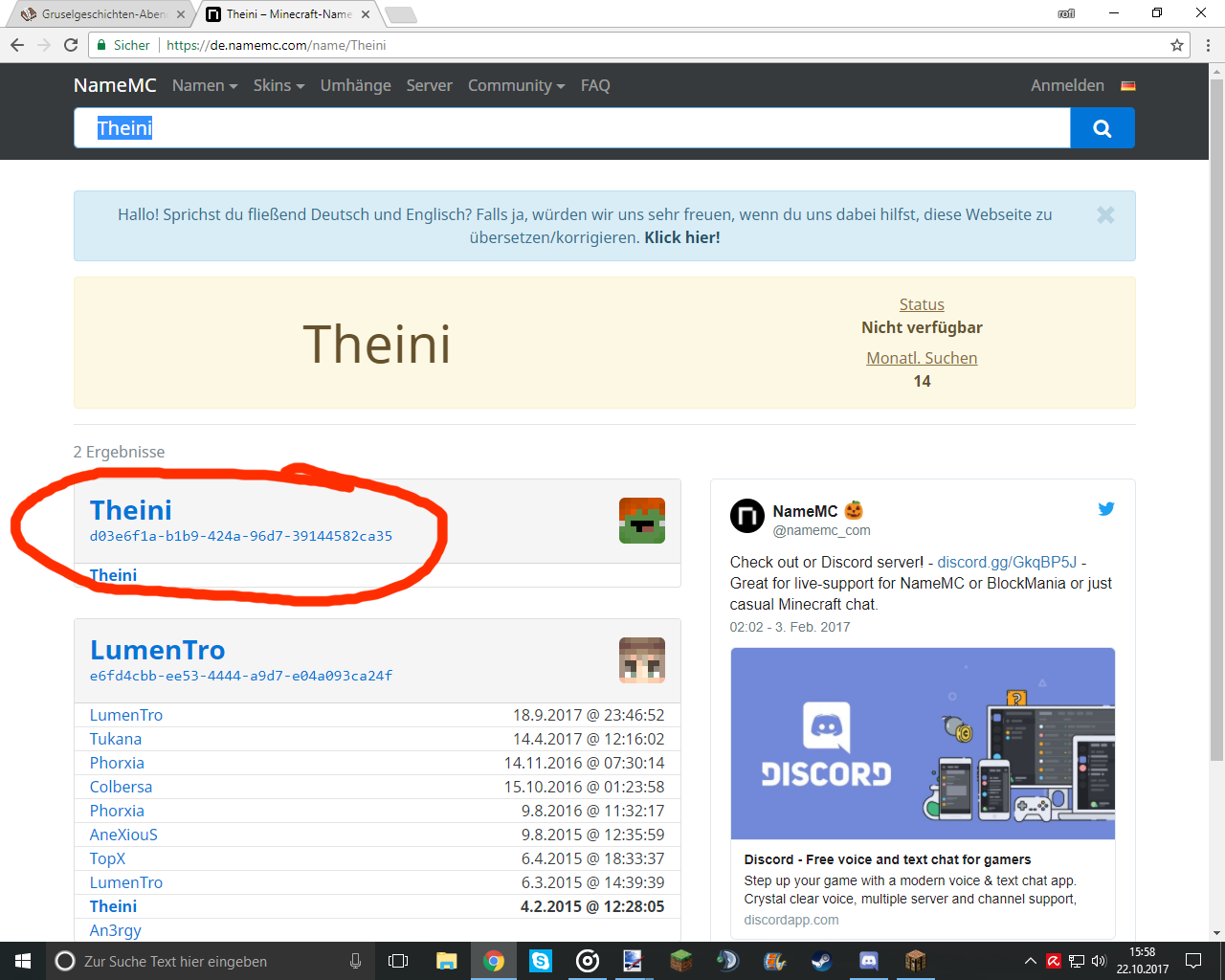Click Anmelden to log in
This screenshot has height=980, width=1225.
point(1067,85)
